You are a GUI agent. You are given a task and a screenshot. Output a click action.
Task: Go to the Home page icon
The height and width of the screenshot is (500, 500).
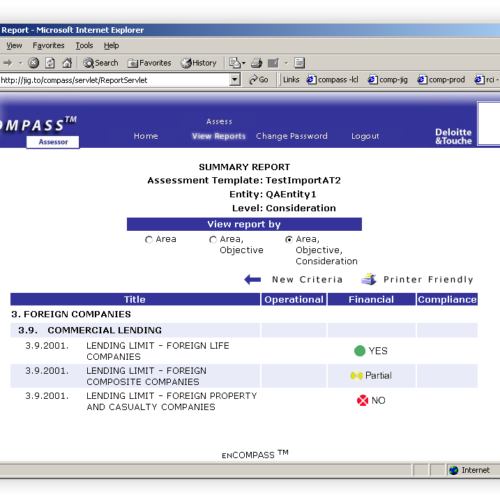pyautogui.click(x=67, y=63)
